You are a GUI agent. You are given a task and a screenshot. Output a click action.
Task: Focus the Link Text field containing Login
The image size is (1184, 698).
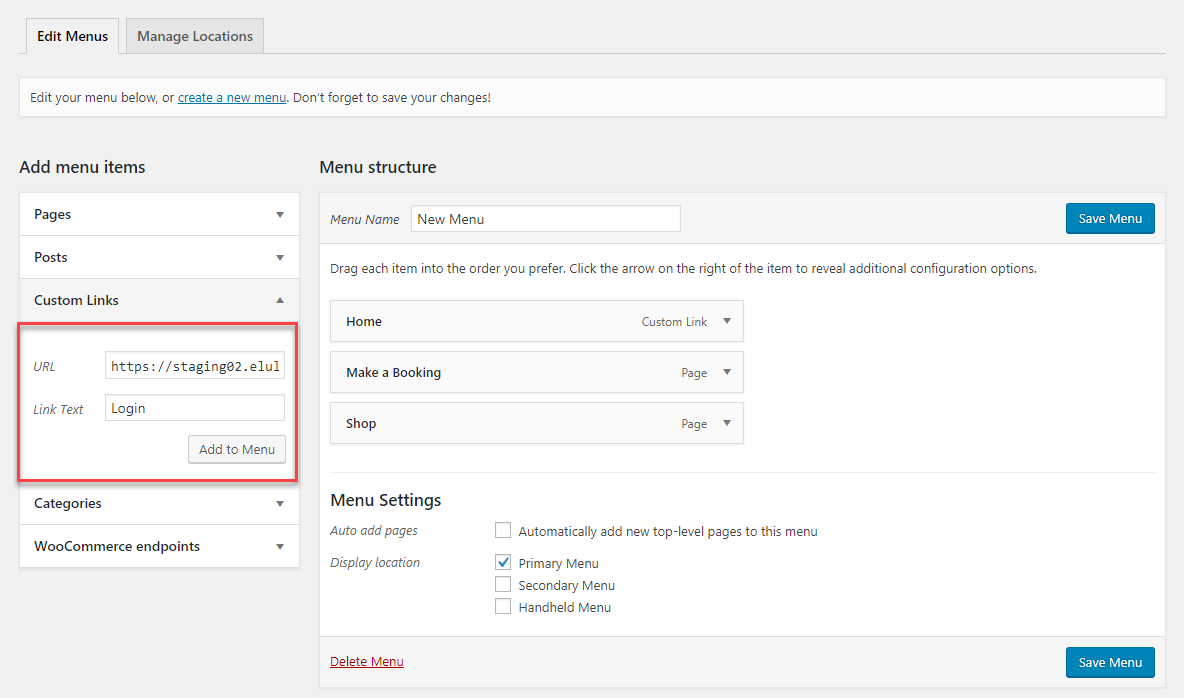[195, 408]
